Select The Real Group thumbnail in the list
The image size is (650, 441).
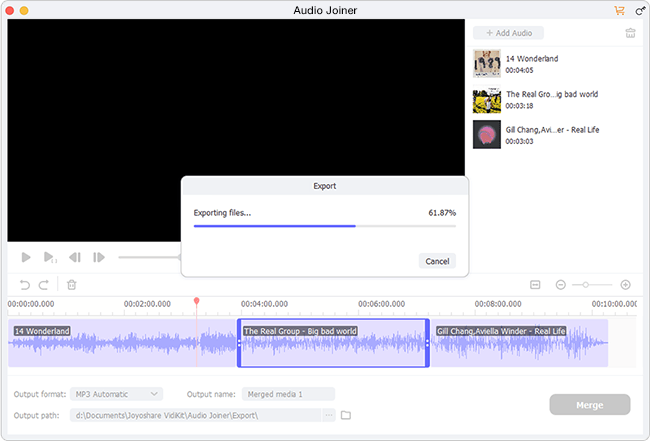pyautogui.click(x=487, y=99)
